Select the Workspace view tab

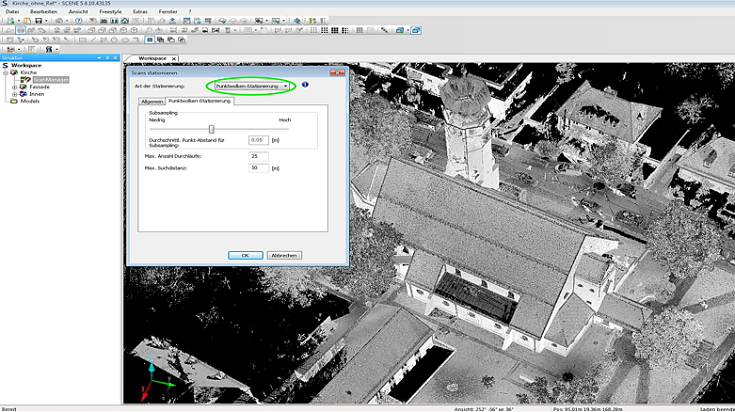click(x=151, y=58)
